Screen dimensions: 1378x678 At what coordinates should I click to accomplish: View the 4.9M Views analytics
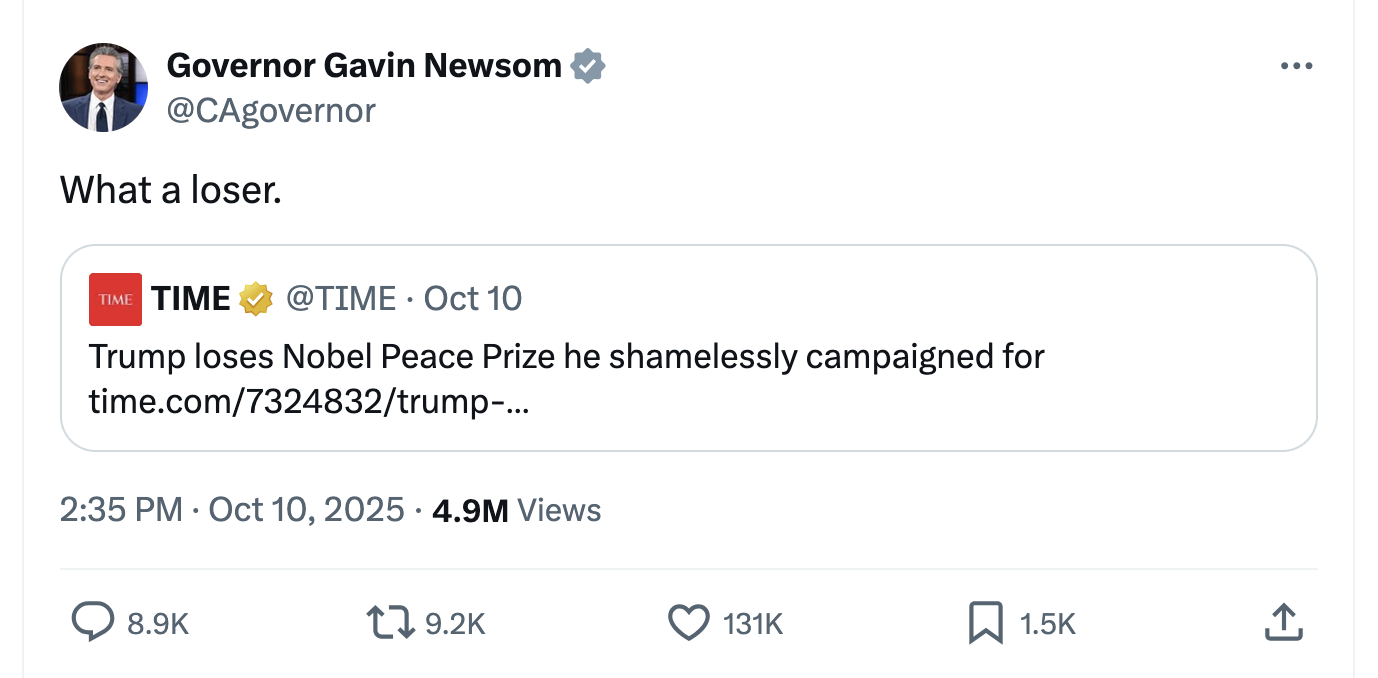[x=516, y=510]
